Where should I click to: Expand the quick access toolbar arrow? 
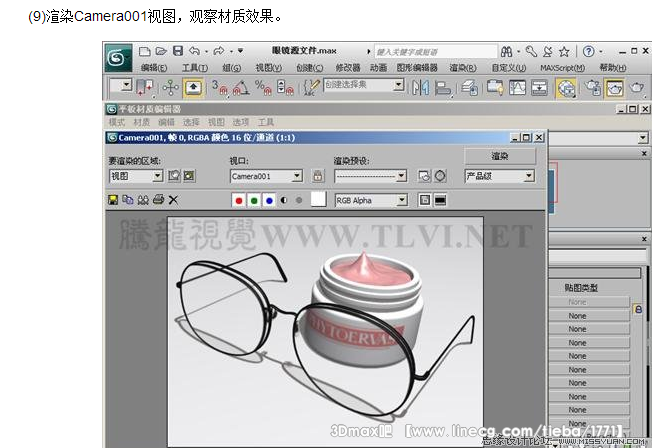tap(240, 51)
